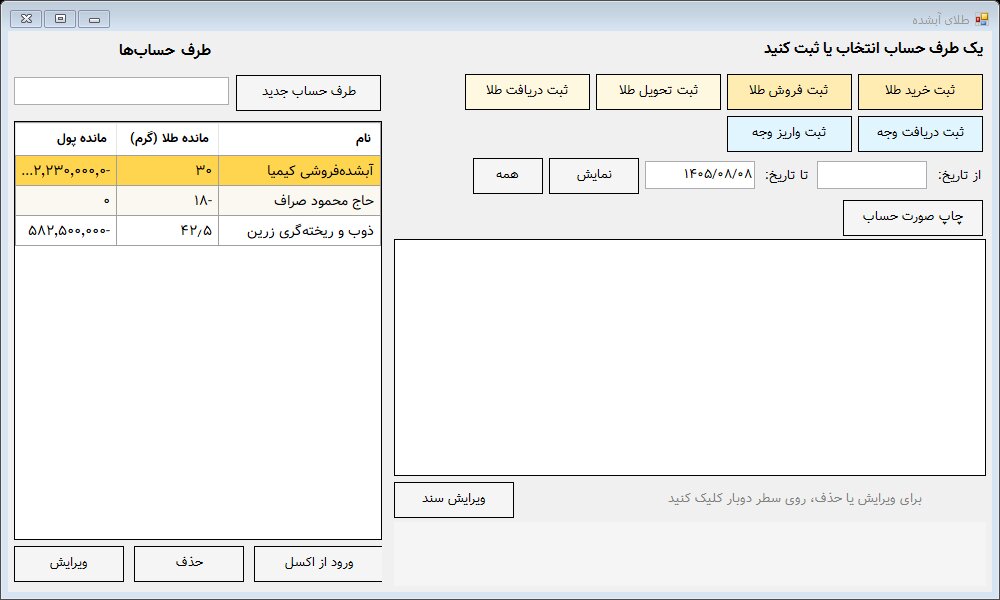Click the ثبت دریافت وجه button
This screenshot has width=1000, height=600.
click(x=920, y=134)
